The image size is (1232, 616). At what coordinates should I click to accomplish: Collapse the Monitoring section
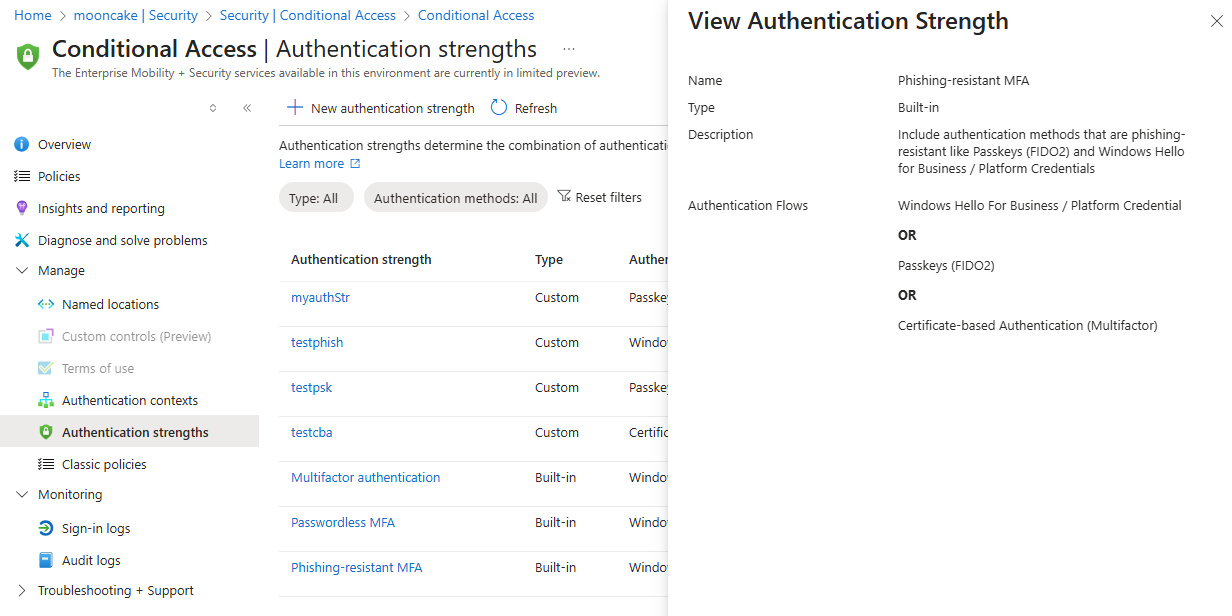[22, 495]
